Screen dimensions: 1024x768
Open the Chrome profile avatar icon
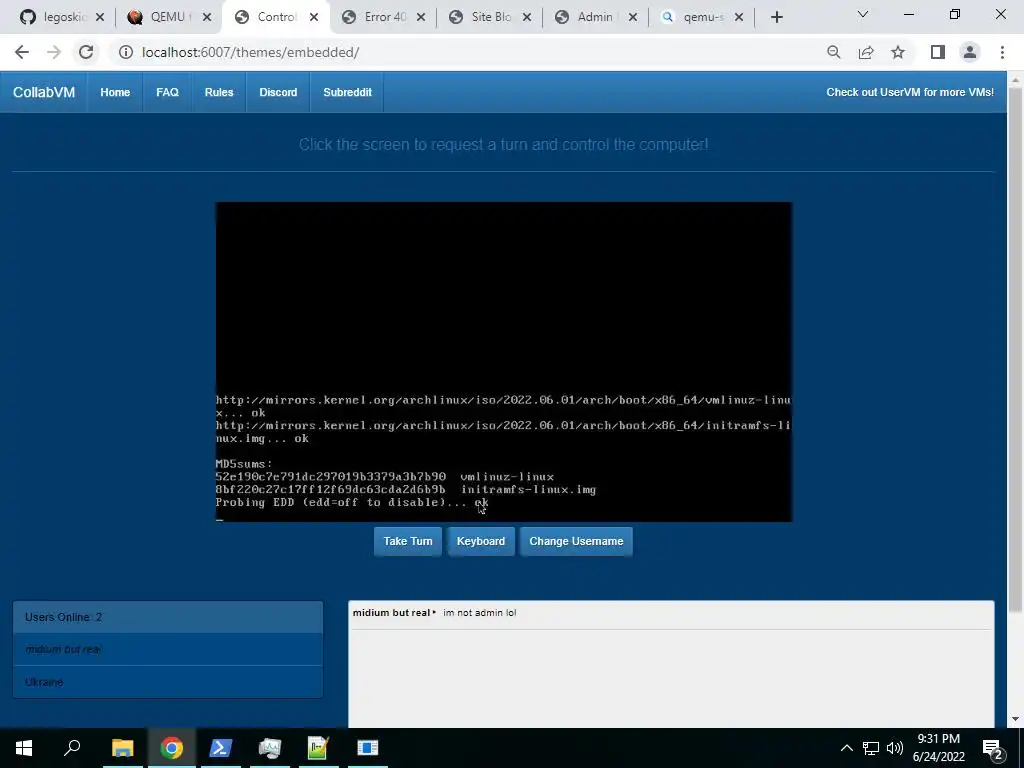tap(970, 52)
